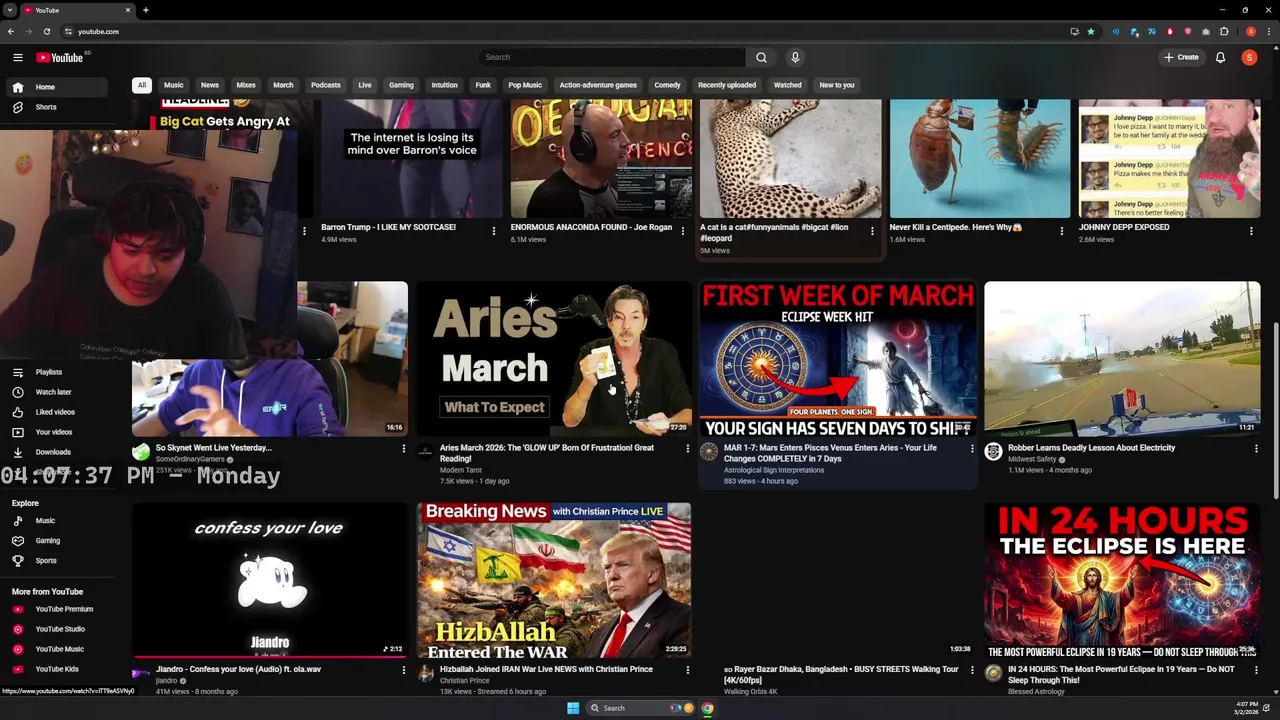Image resolution: width=1280 pixels, height=720 pixels.
Task: Select the Pop Music filter chip
Action: pos(525,85)
